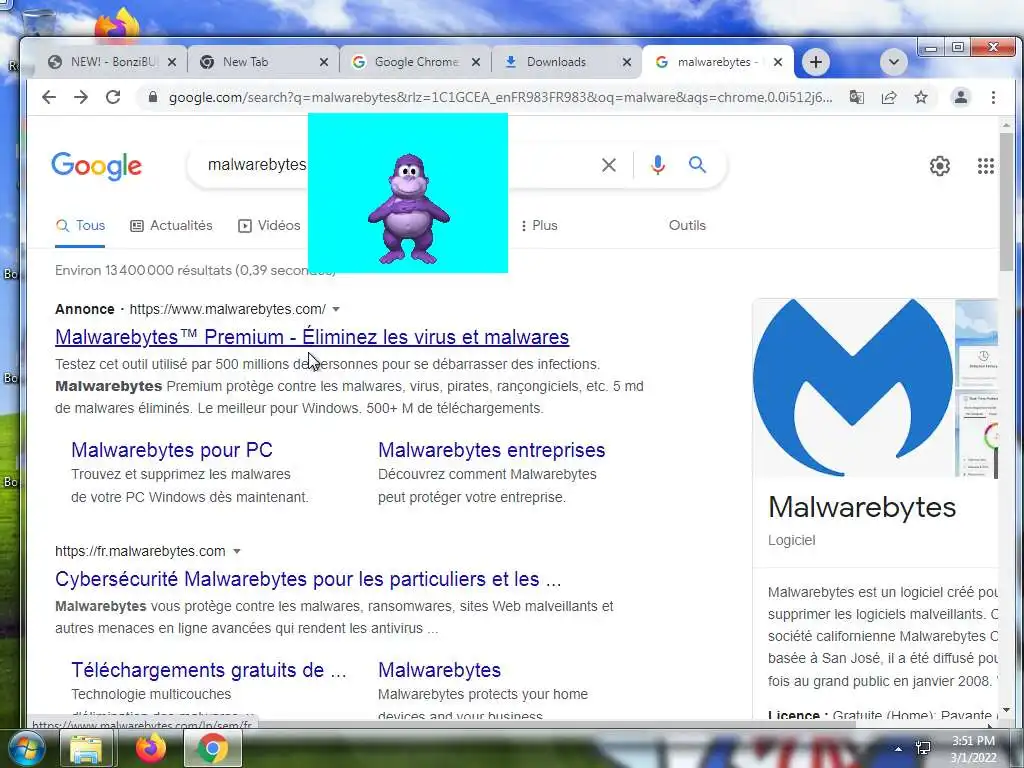The image size is (1024, 768).
Task: Go forward with the browser forward arrow
Action: pos(81,97)
